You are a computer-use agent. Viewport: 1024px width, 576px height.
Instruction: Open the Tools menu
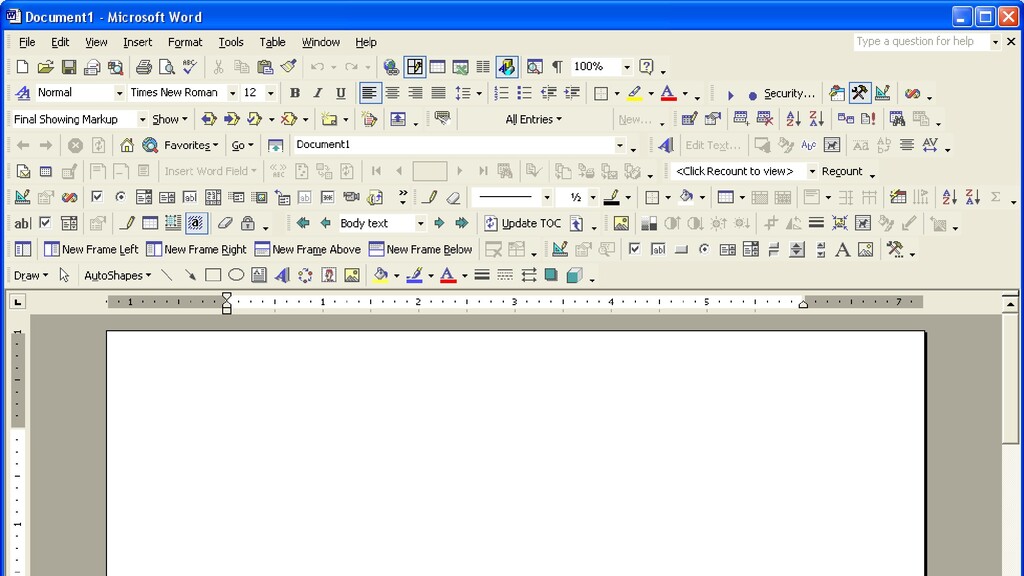click(231, 42)
